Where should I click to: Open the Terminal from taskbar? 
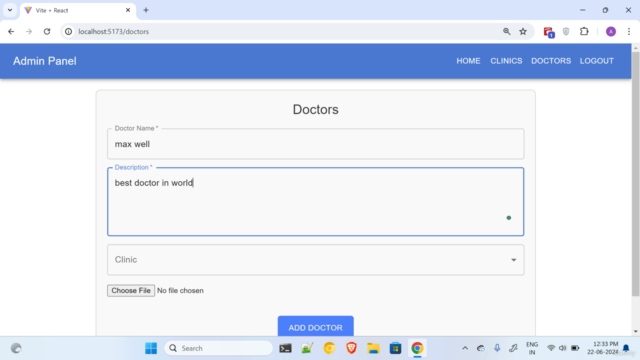[x=285, y=348]
